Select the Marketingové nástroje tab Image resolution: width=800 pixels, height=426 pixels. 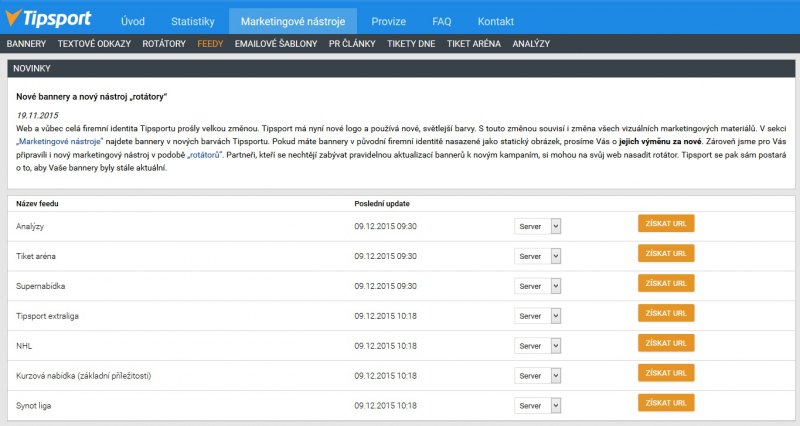[x=293, y=21]
